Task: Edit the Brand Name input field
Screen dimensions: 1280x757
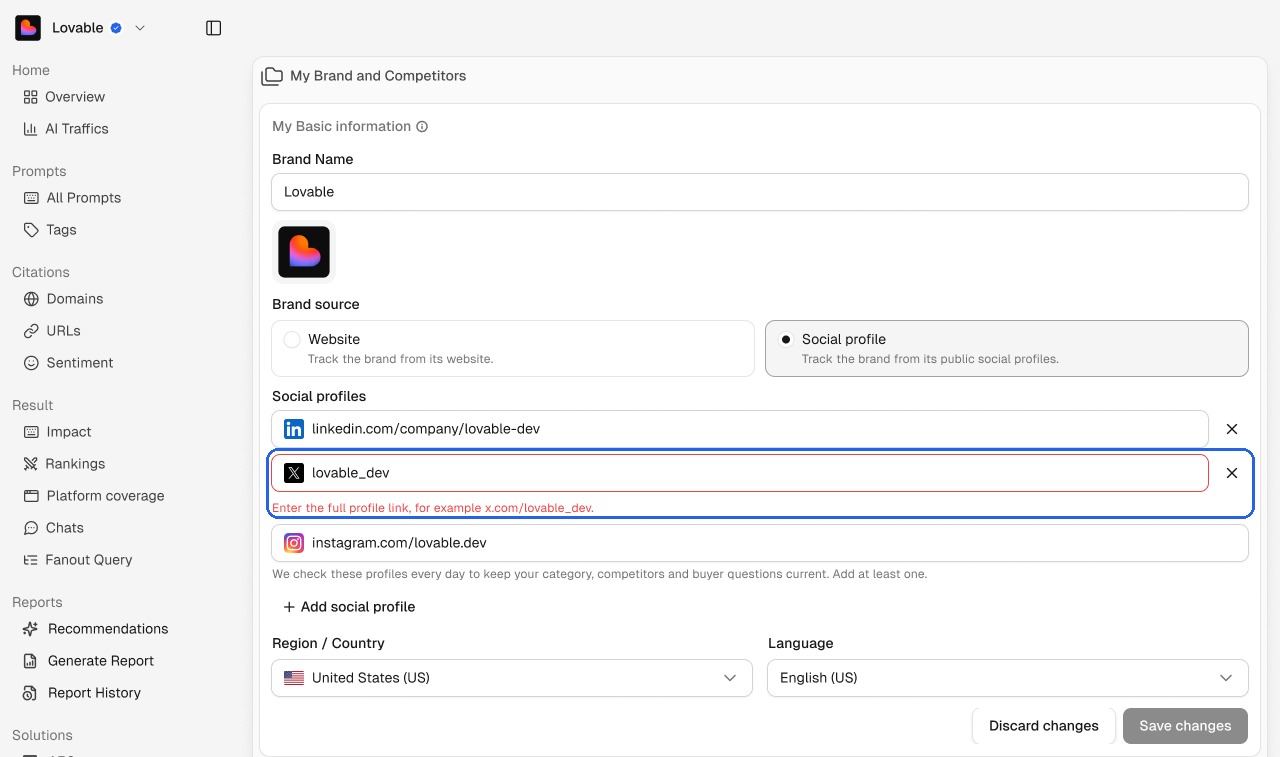Action: pos(760,192)
